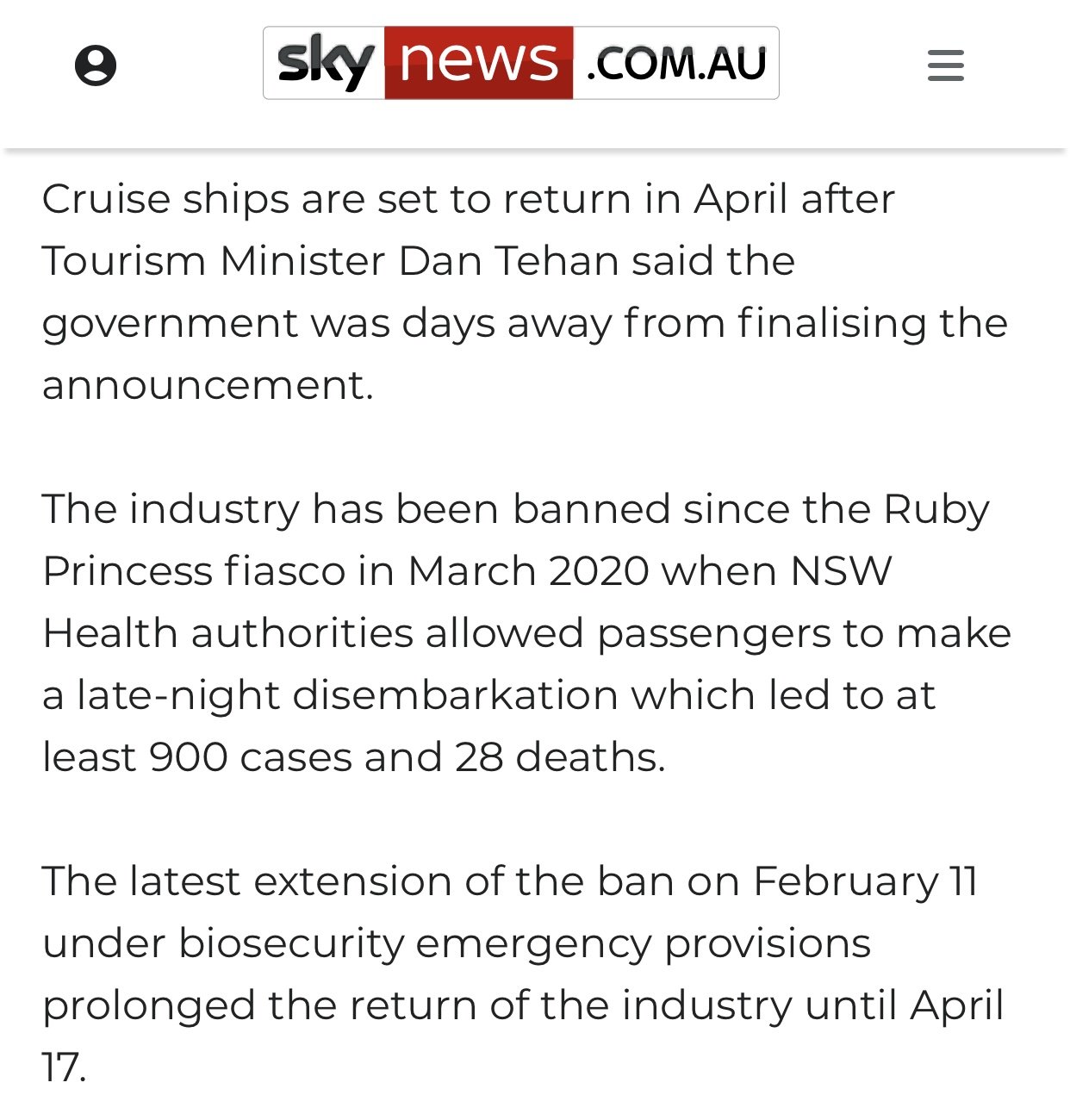Tap the Sky News logo to go home
The height and width of the screenshot is (1120, 1070).
coord(520,63)
